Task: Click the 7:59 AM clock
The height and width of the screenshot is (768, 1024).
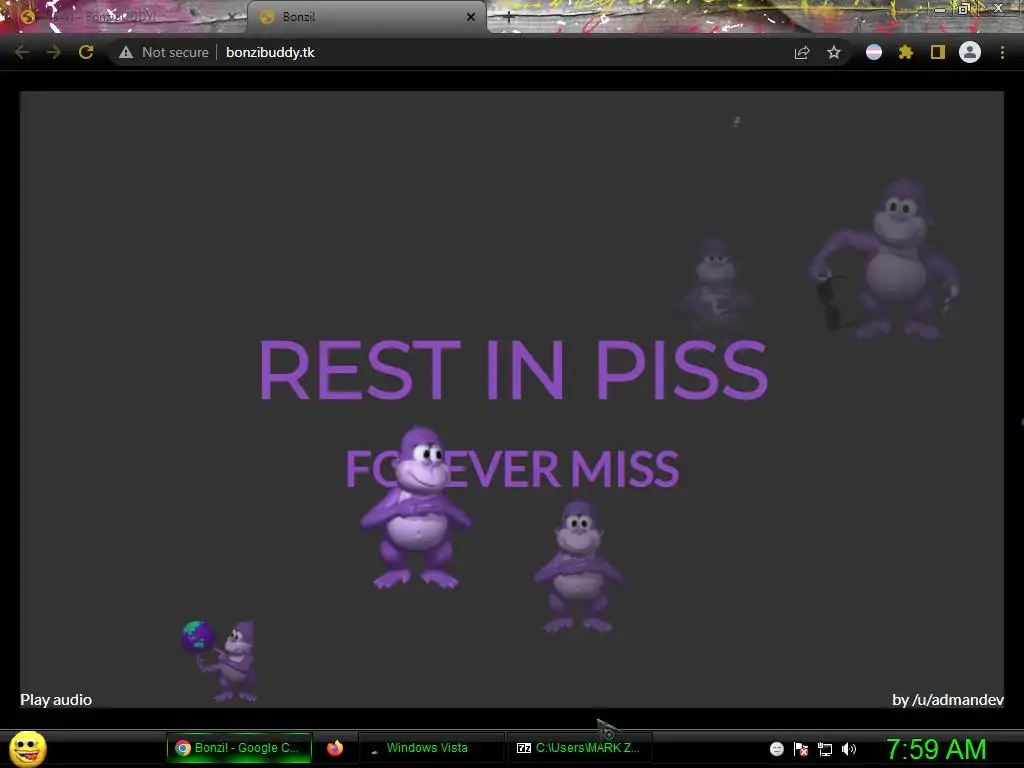Action: (936, 749)
